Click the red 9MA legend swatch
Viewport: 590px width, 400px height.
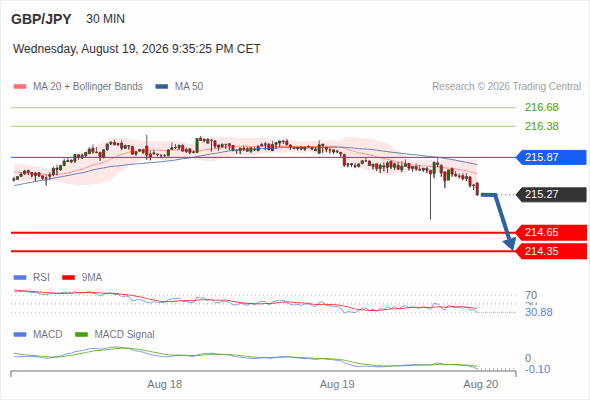(x=68, y=278)
